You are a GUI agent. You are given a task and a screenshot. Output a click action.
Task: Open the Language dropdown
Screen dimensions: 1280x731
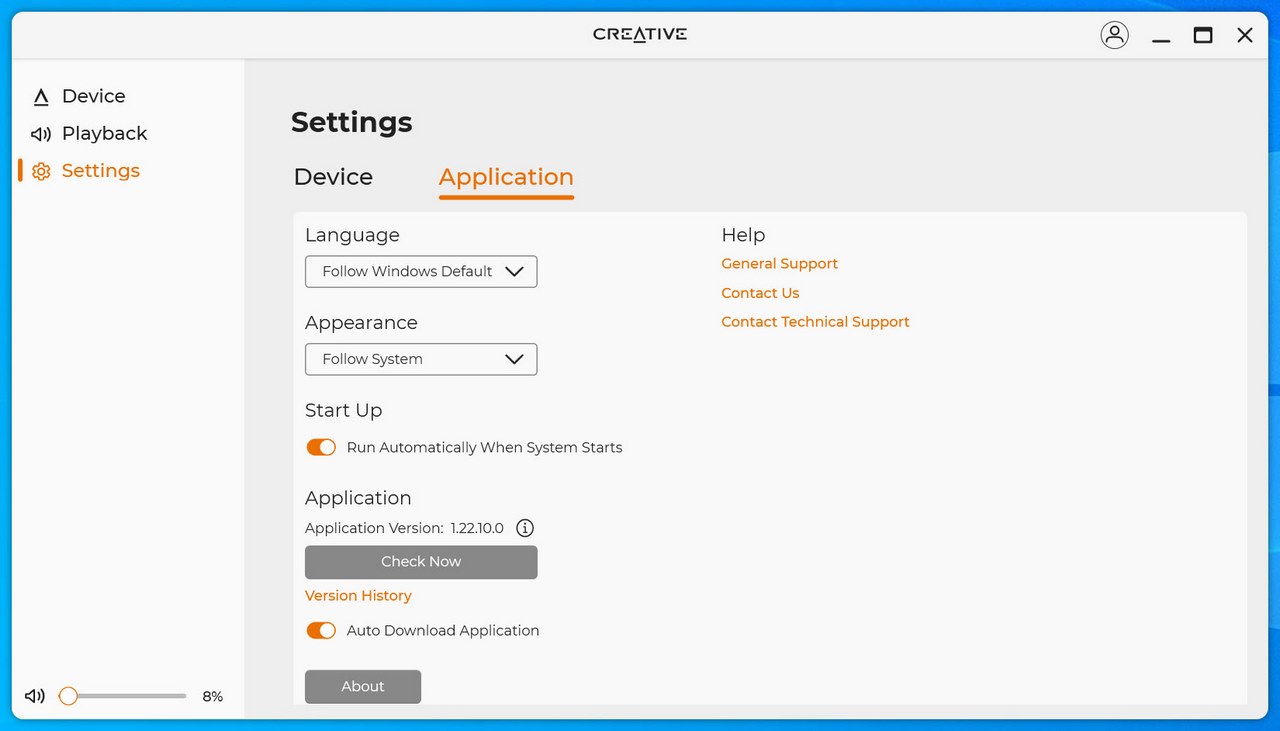pos(421,271)
